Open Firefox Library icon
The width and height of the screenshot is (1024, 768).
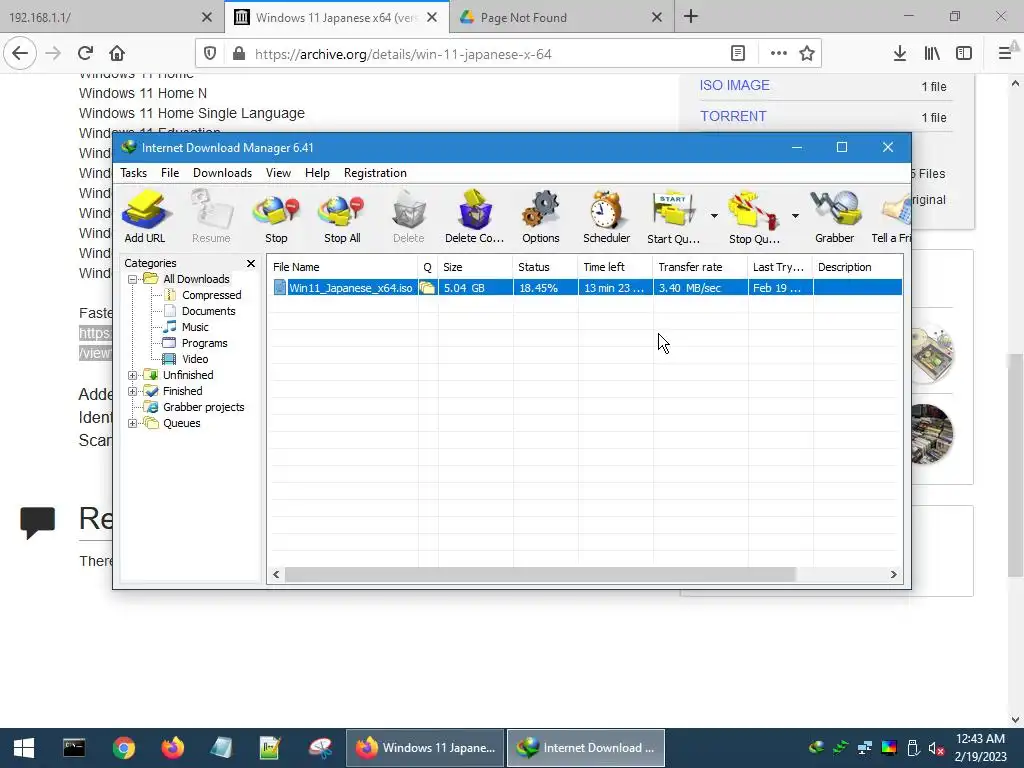(932, 54)
